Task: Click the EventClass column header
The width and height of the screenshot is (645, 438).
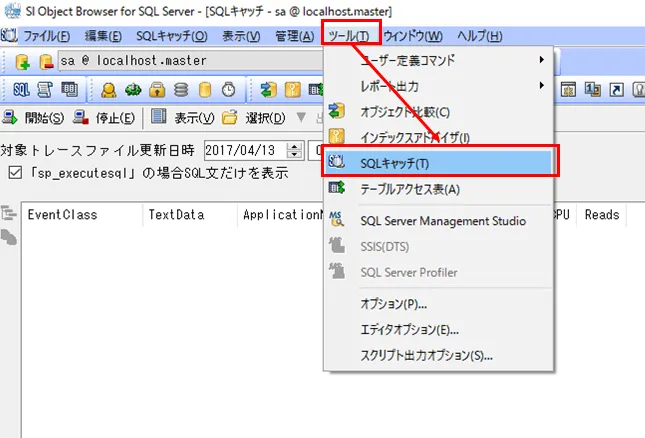Action: point(82,215)
